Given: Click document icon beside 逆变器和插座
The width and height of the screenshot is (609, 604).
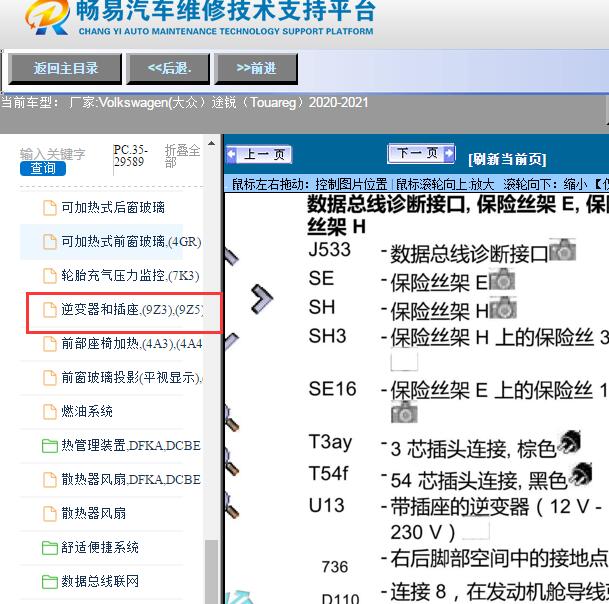Looking at the screenshot, I should 49,310.
